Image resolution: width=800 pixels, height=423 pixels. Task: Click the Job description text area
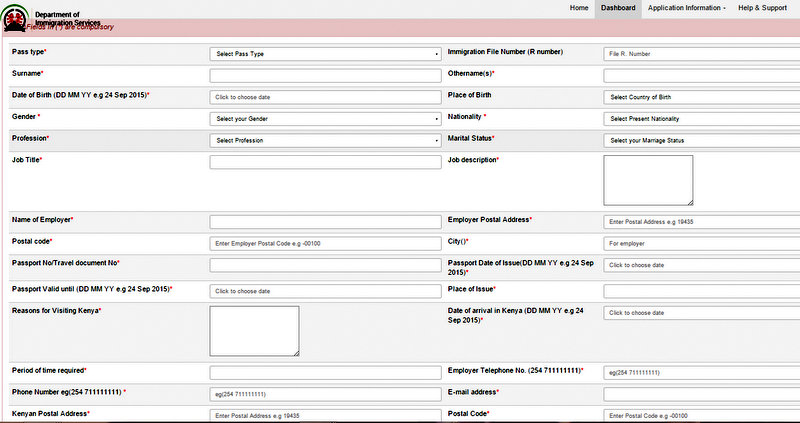(648, 179)
